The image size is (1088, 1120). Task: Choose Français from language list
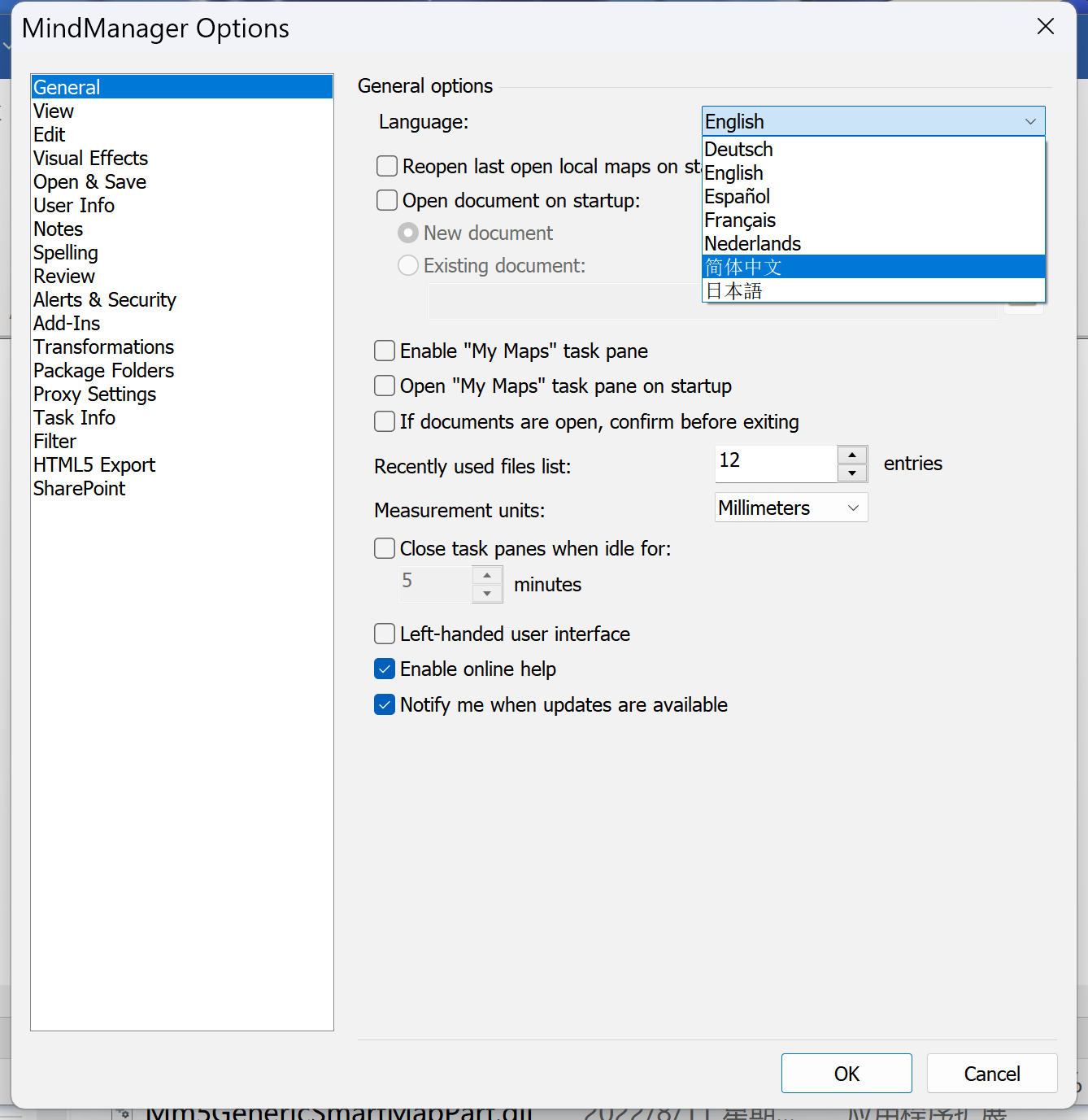[873, 220]
